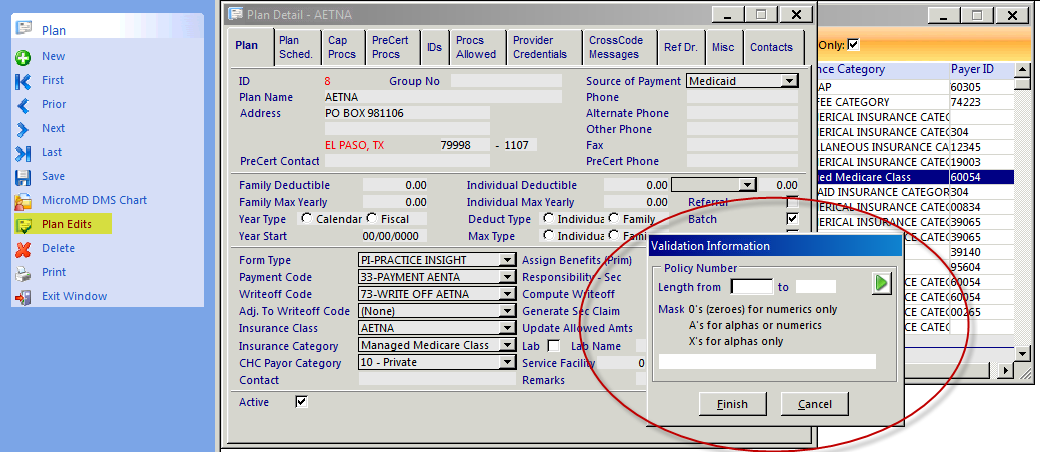
Task: Click the Plan Detail window title icon
Action: [235, 13]
